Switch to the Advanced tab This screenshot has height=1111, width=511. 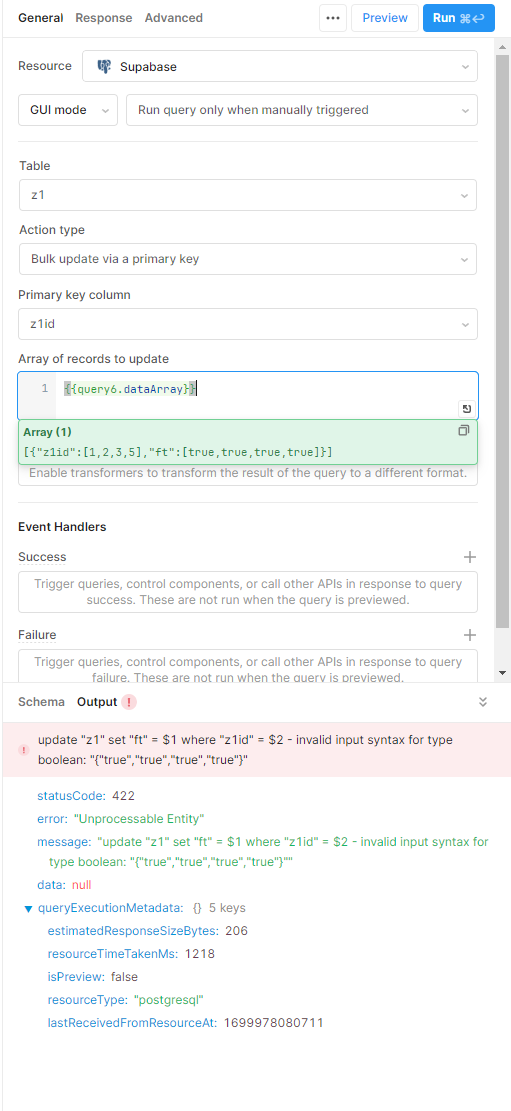(x=174, y=18)
